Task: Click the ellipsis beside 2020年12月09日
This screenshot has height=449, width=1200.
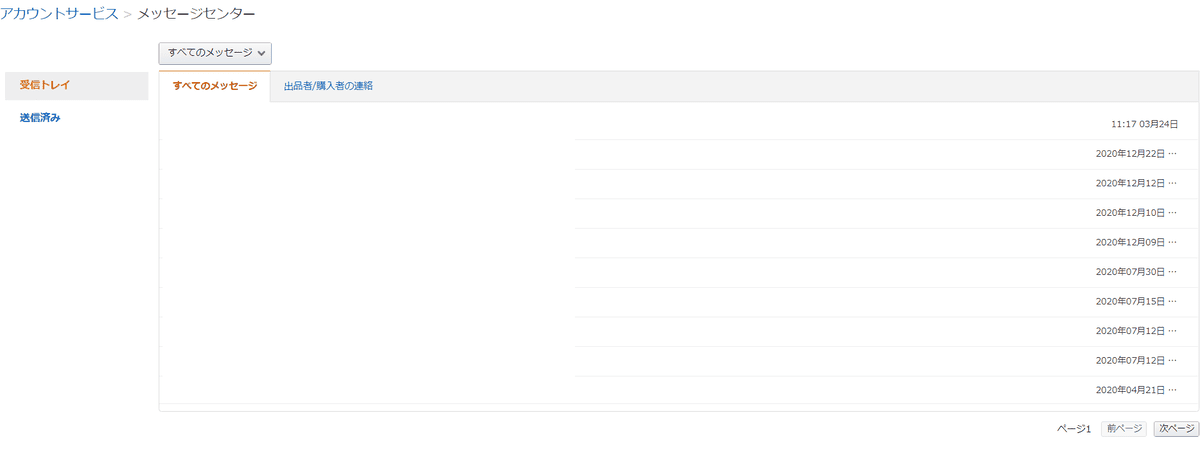Action: (x=1173, y=242)
